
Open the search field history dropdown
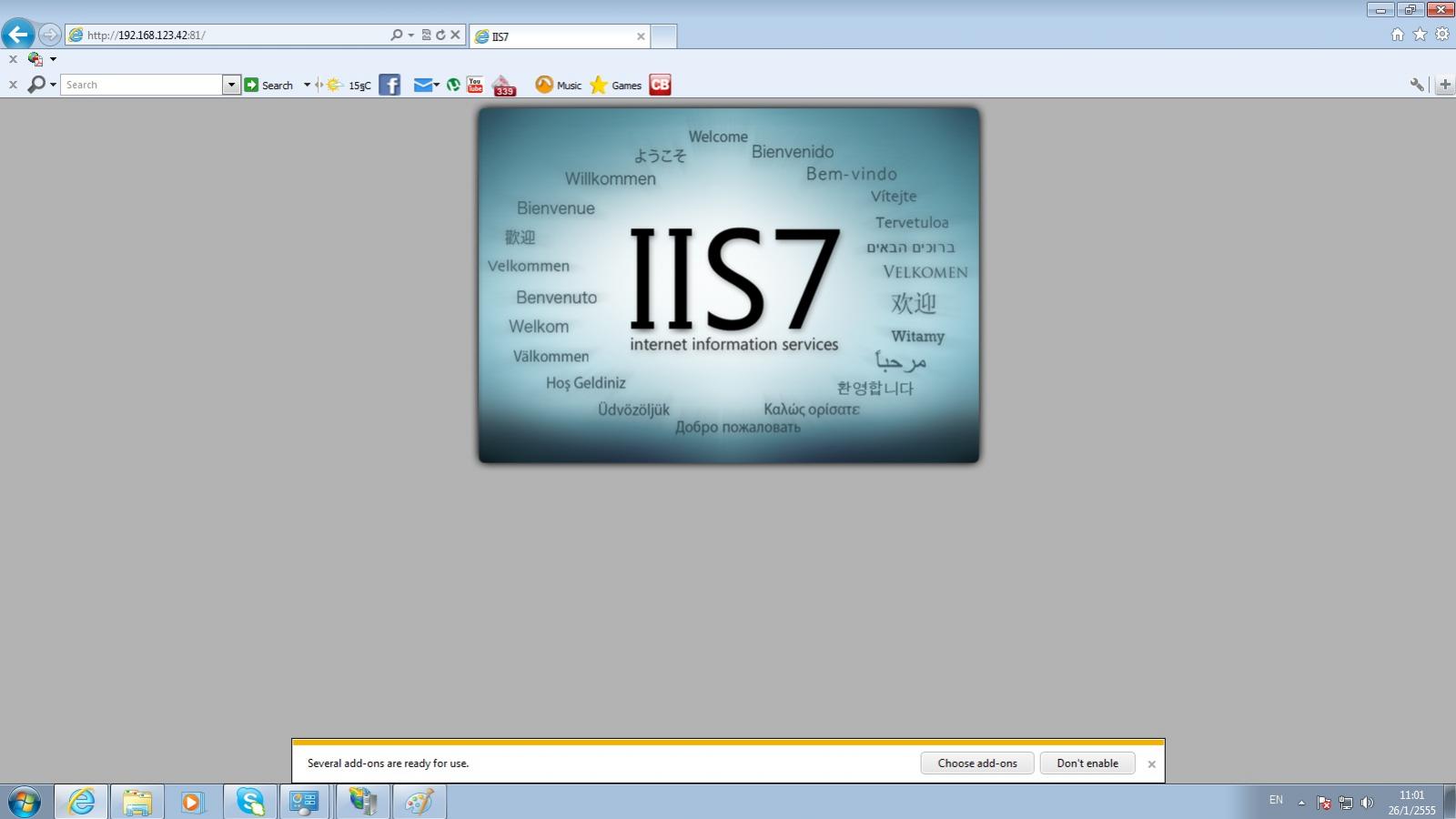[231, 85]
